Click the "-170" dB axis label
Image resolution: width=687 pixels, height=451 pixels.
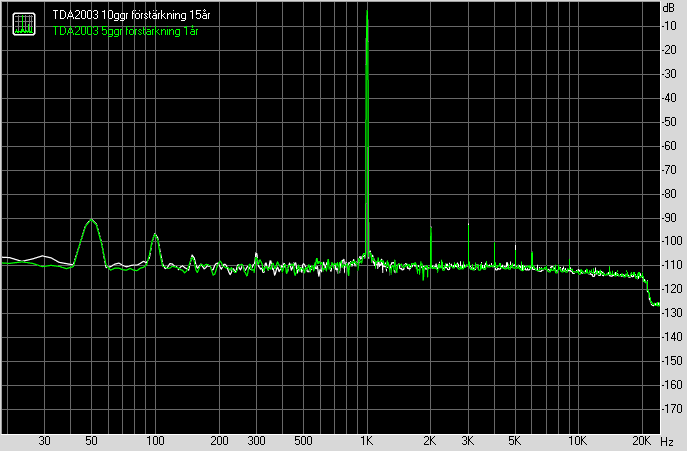pyautogui.click(x=672, y=409)
